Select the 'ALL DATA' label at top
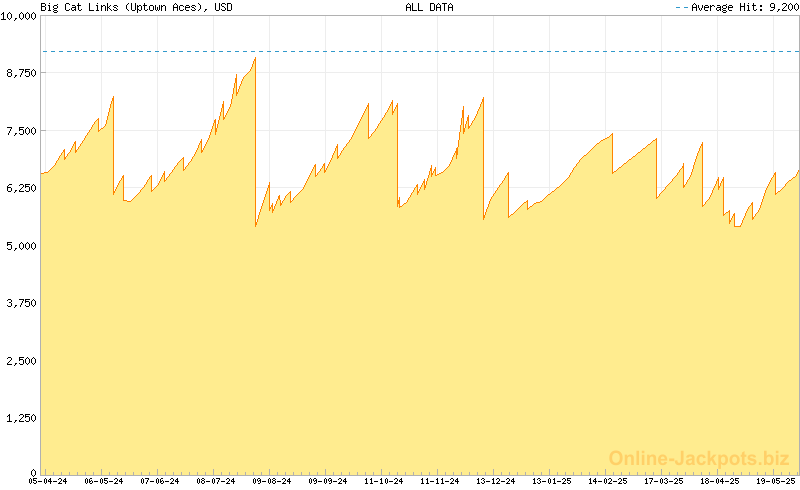Viewport: 800px width, 490px height. (429, 7)
